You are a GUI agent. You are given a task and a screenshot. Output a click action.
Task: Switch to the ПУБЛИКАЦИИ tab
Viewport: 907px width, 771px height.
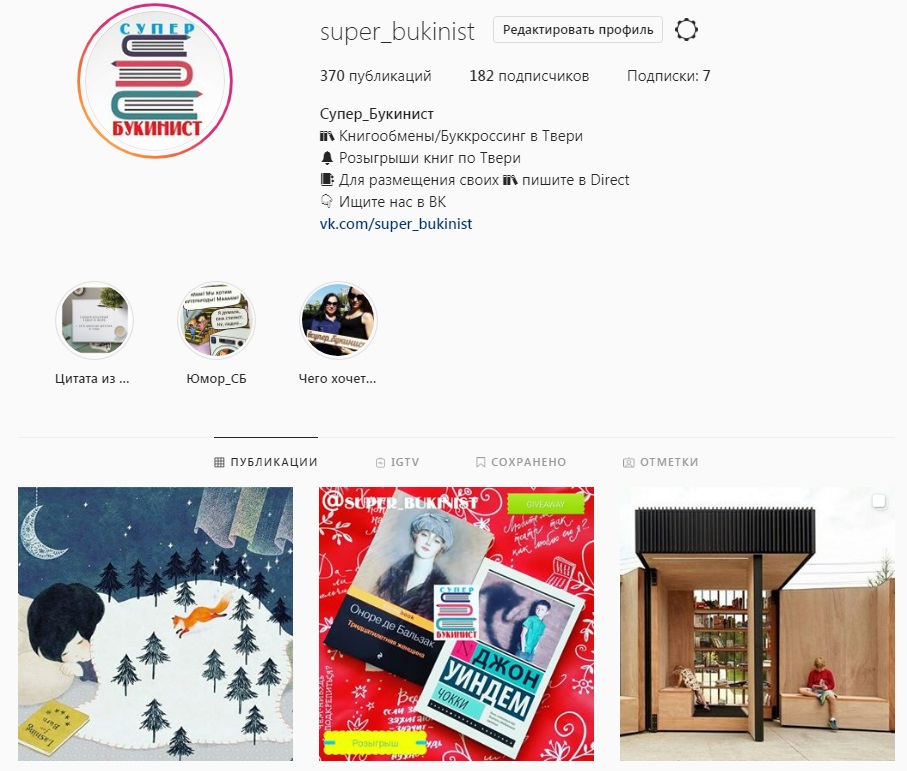(266, 462)
